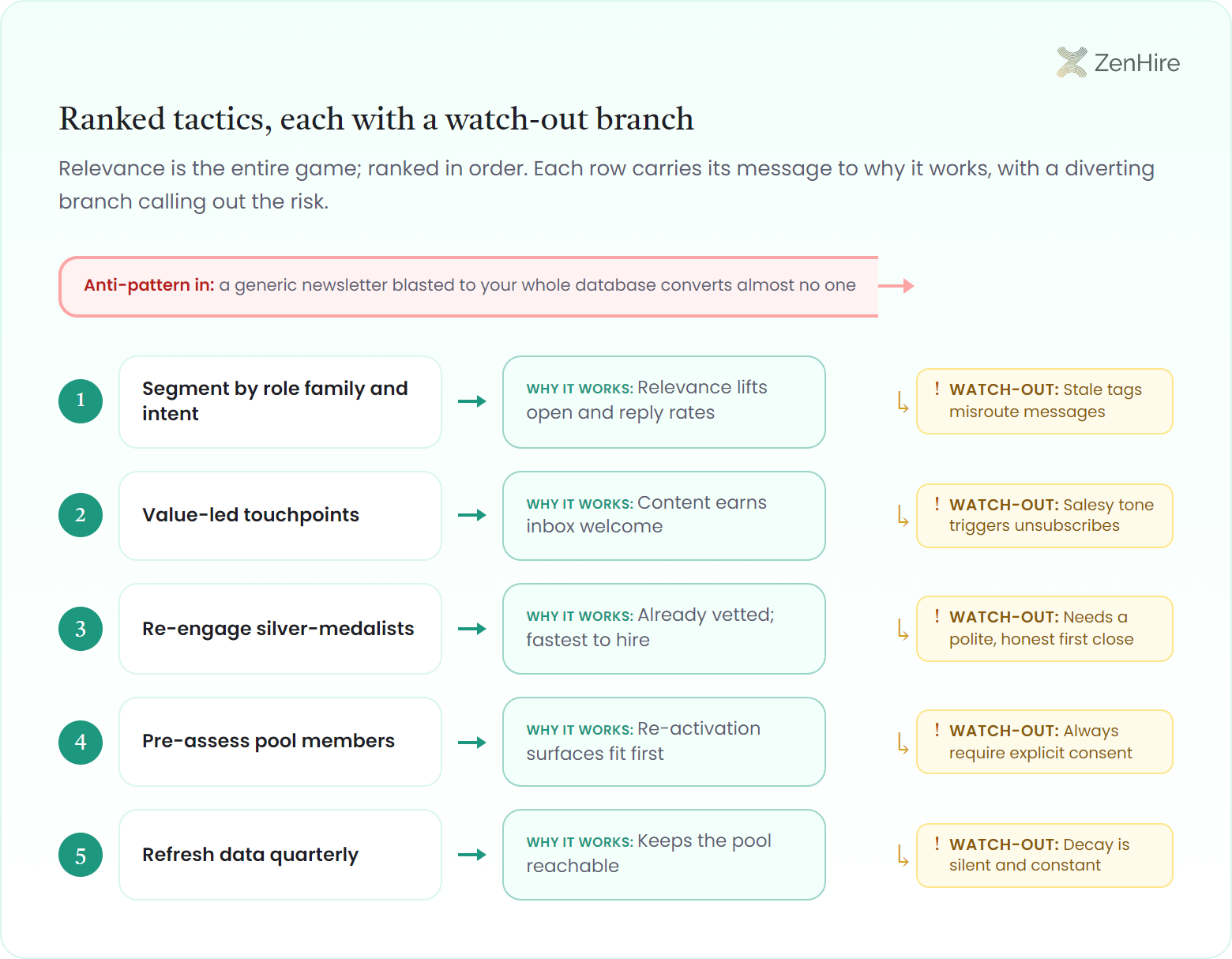
Task: Click the branch arrow before Stale tags watch-out
Action: [x=903, y=401]
